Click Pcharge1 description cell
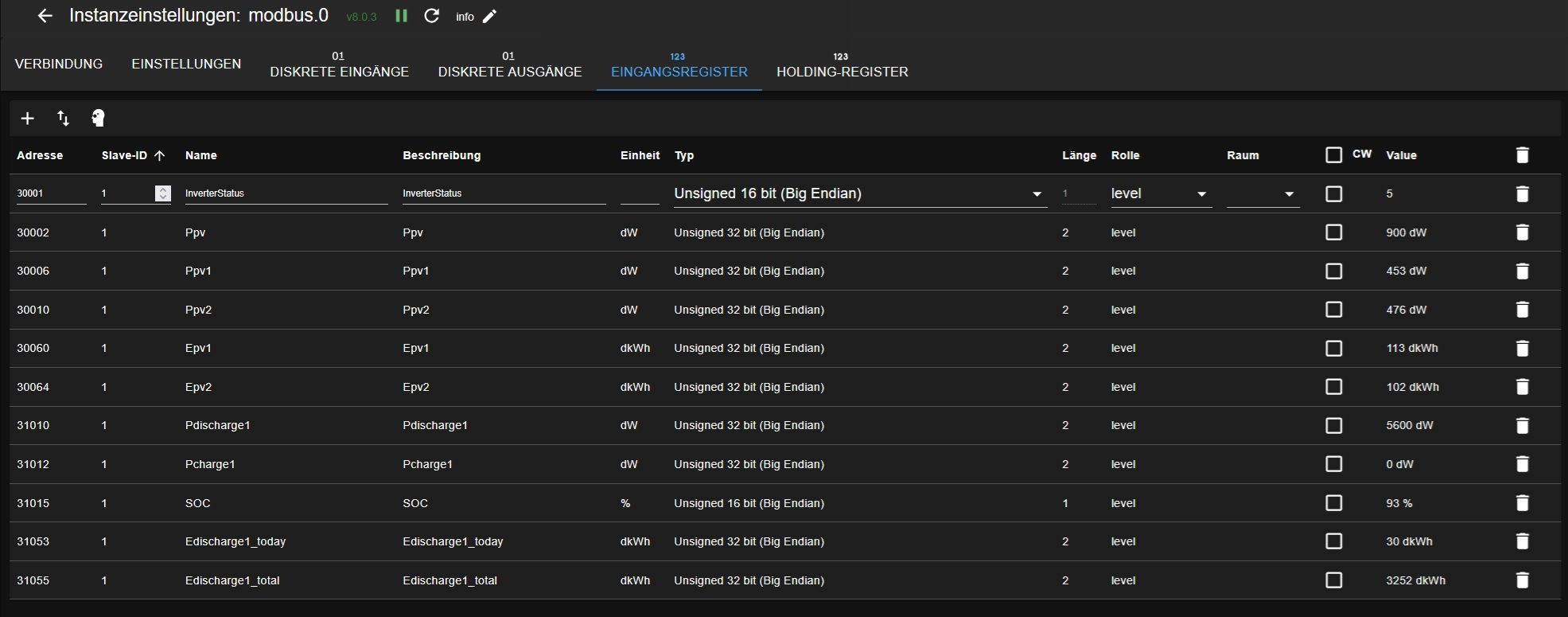1568x617 pixels. [427, 464]
